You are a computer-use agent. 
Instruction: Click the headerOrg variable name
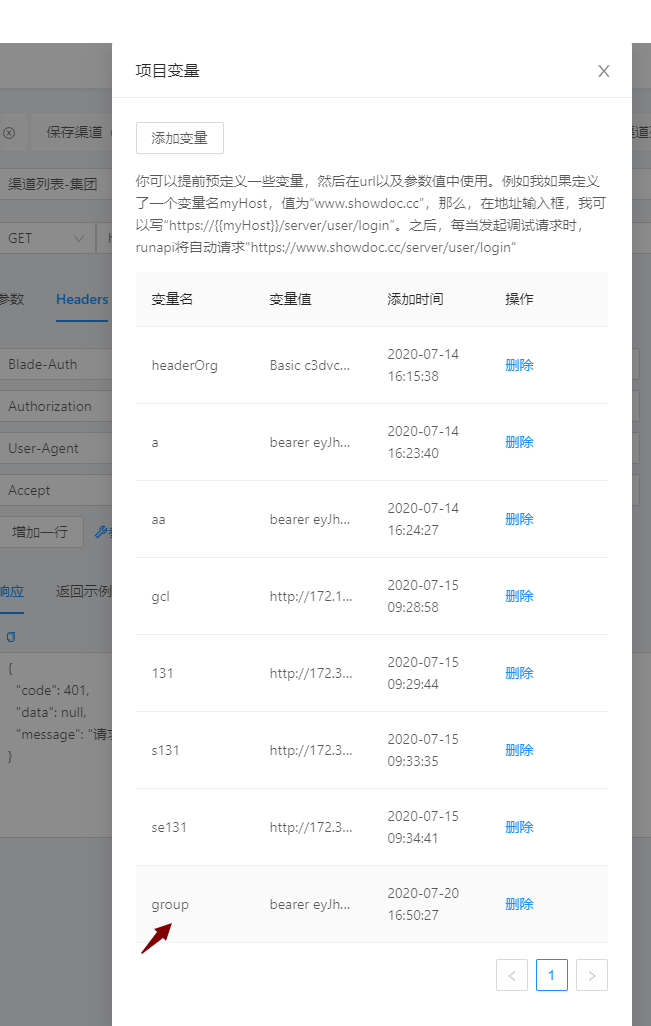coord(185,365)
